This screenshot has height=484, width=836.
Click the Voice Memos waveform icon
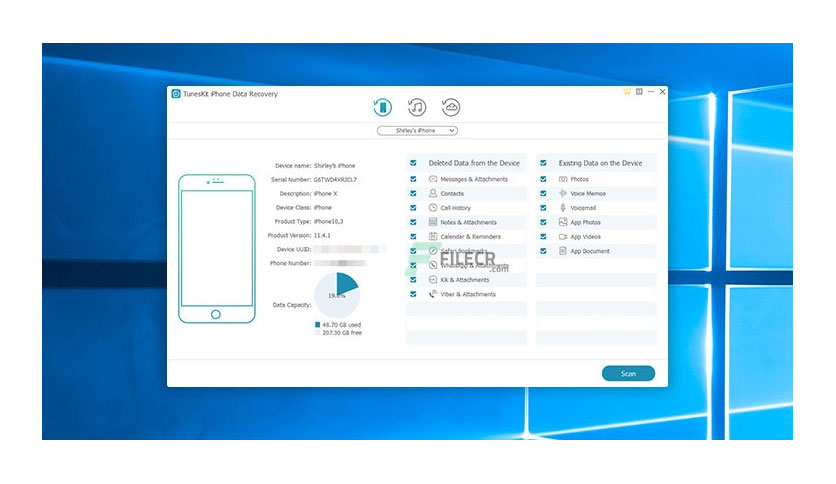pos(562,193)
